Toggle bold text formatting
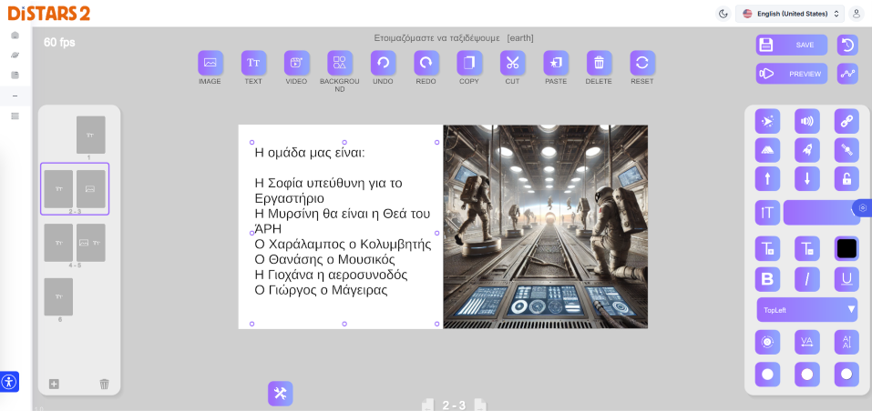Image resolution: width=872 pixels, height=411 pixels. 768,279
